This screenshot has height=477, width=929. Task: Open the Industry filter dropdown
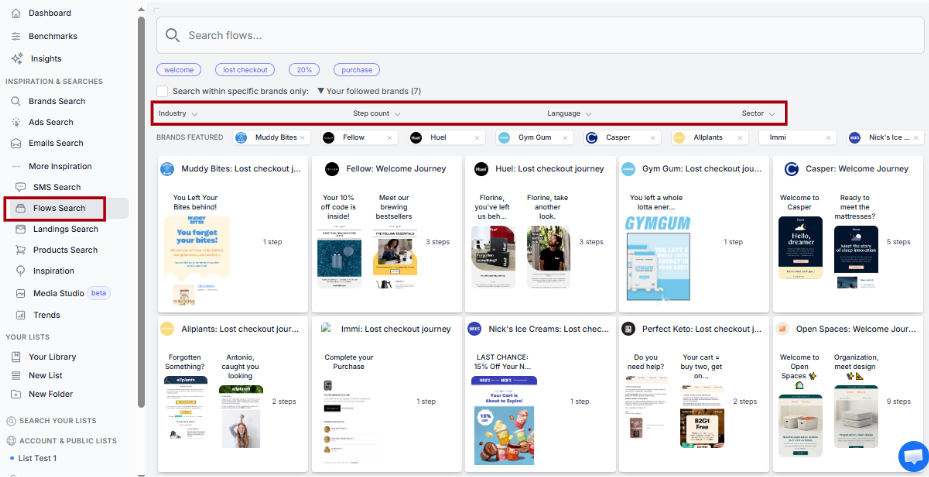click(178, 114)
